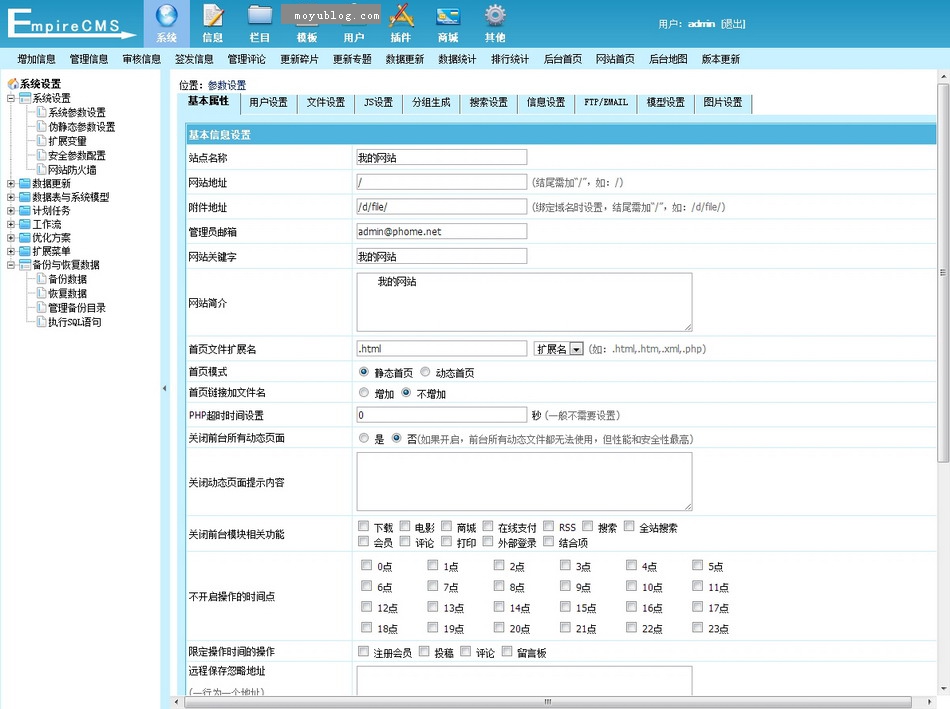Collapse the 备份与恢复数据 tree node

pos(10,265)
